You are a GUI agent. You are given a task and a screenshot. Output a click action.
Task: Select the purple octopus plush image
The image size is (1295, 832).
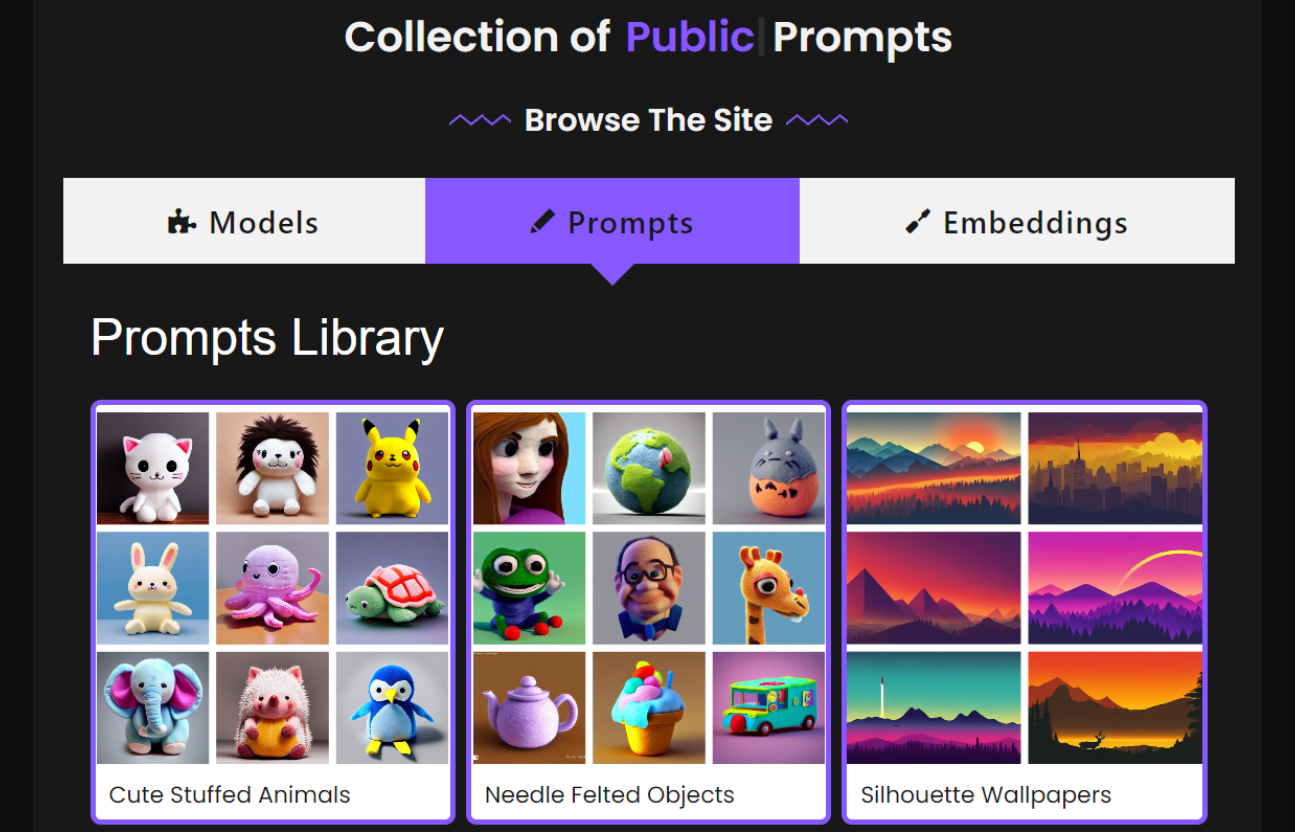[x=272, y=588]
